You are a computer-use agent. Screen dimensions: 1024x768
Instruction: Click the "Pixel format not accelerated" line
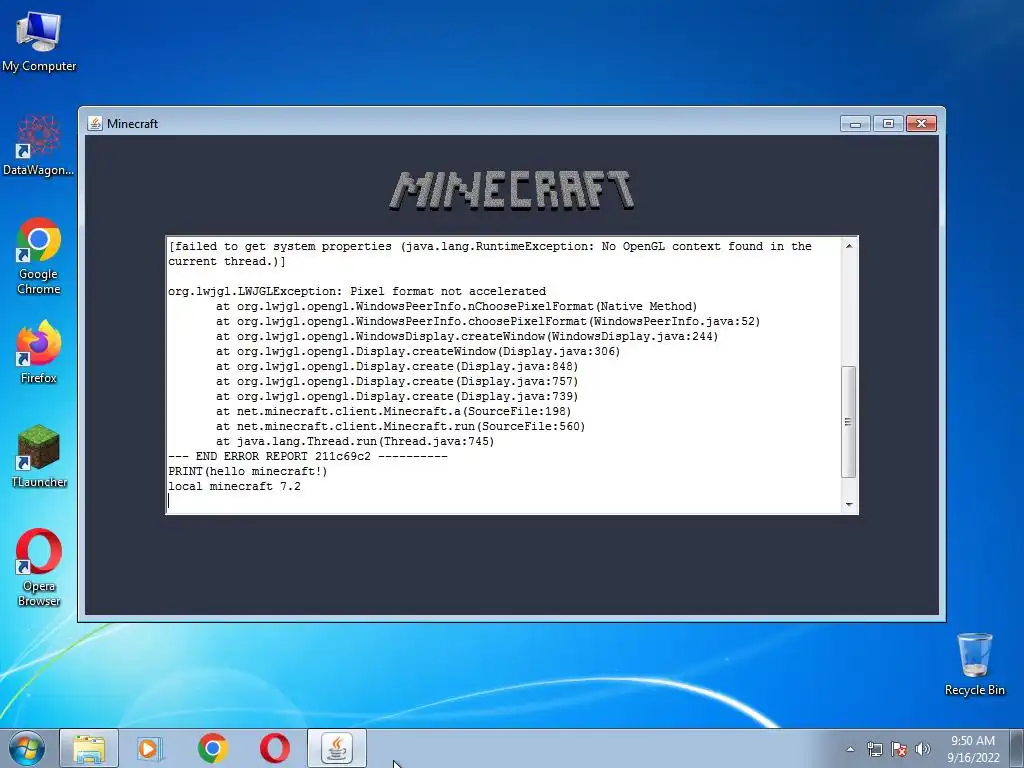pyautogui.click(x=357, y=291)
